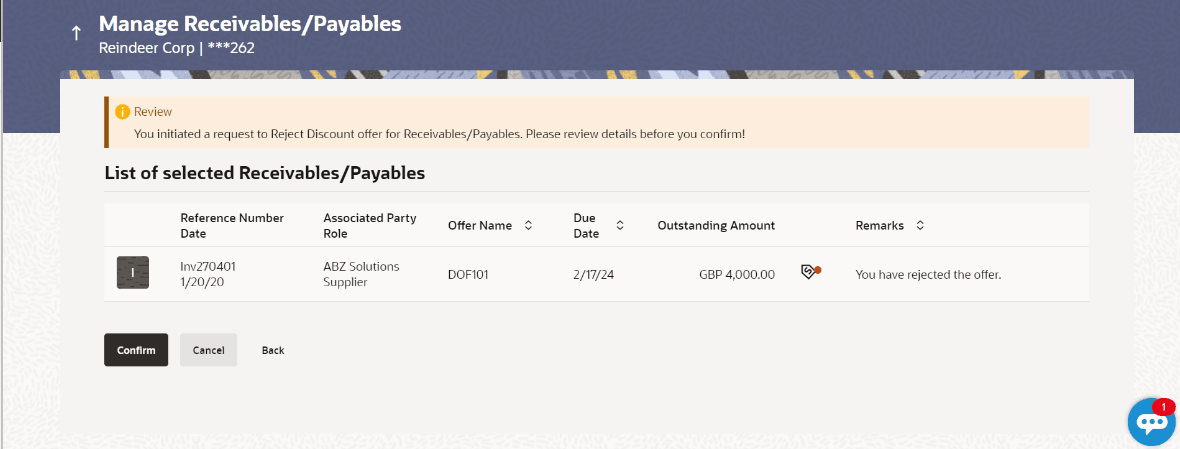Screen dimensions: 1180x449
Task: Click the Associated Party Role header
Action: click(370, 226)
